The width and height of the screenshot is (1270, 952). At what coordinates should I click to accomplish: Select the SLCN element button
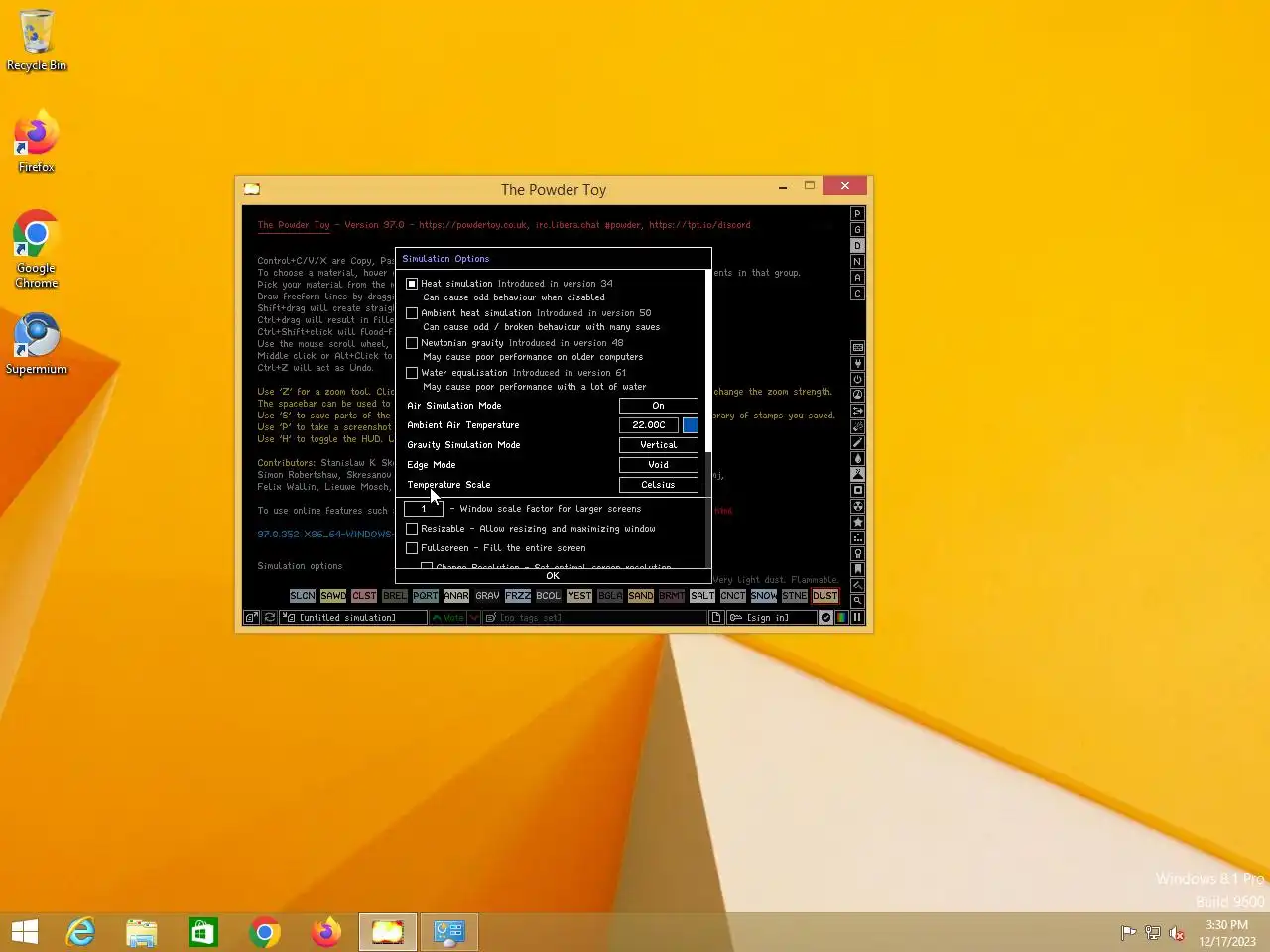303,596
